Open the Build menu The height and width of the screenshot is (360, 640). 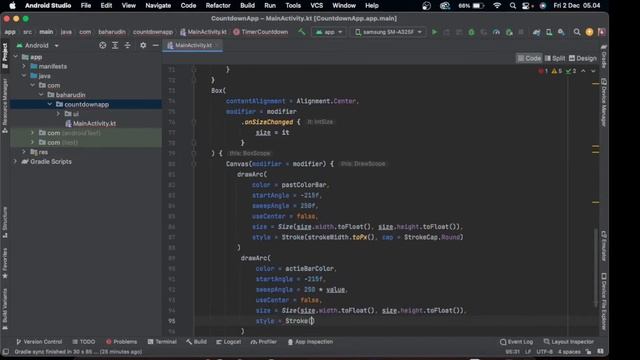(x=247, y=6)
